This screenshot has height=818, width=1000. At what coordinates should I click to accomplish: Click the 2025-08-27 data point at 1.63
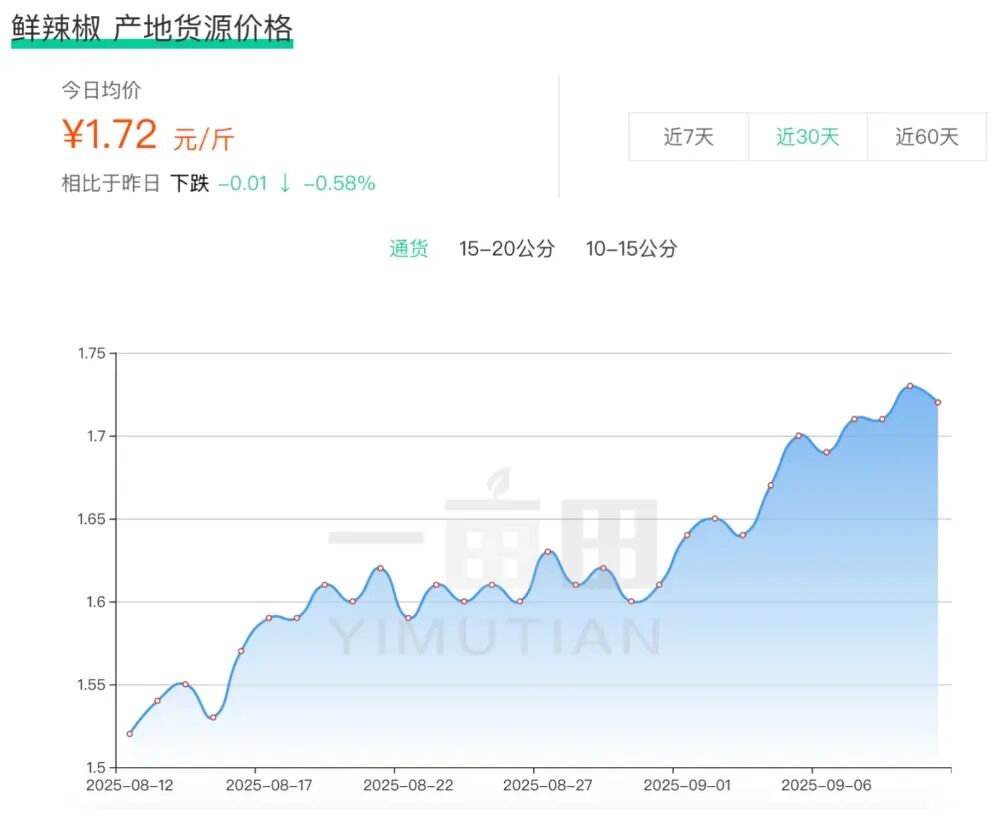click(548, 551)
